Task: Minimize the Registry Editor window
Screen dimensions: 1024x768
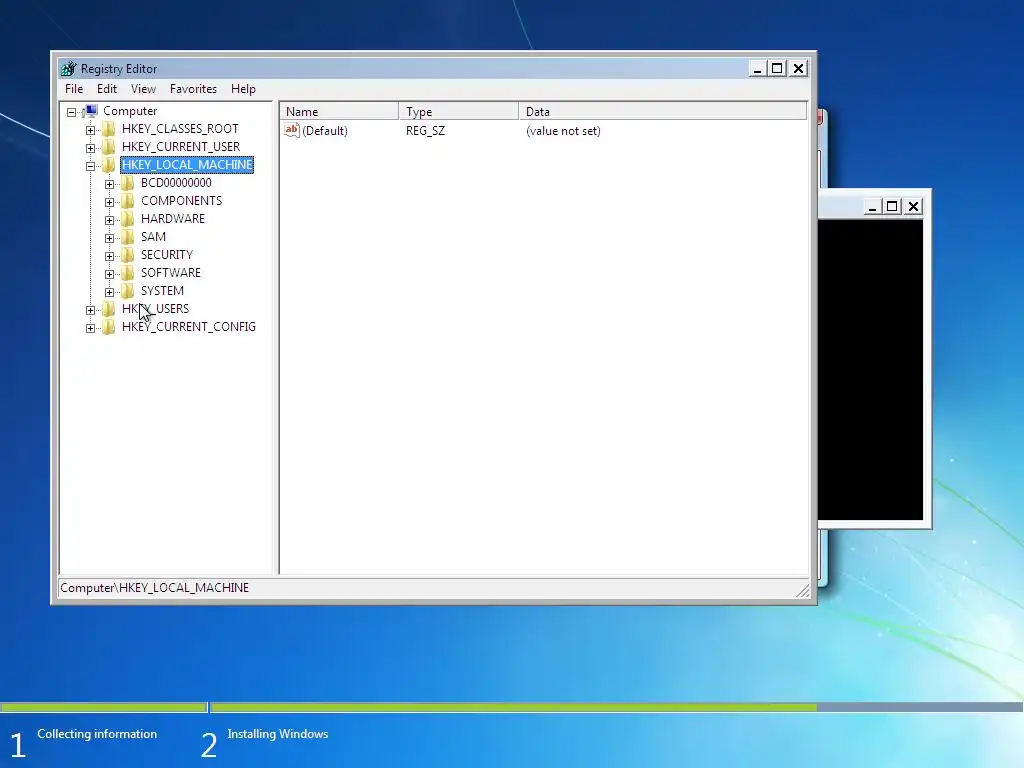Action: pyautogui.click(x=758, y=69)
